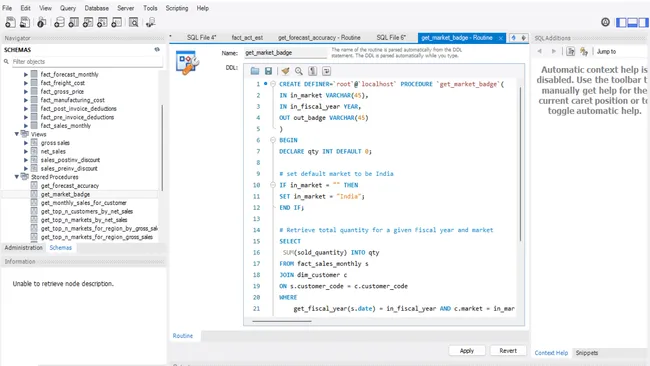Click the DDL open file folder icon

coord(255,71)
